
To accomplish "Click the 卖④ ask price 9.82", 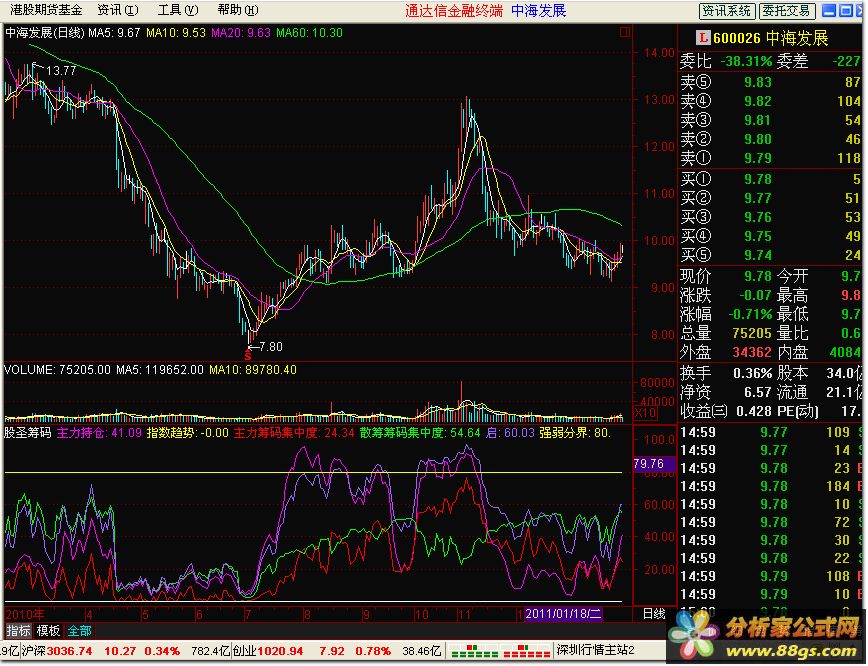I will [x=757, y=101].
